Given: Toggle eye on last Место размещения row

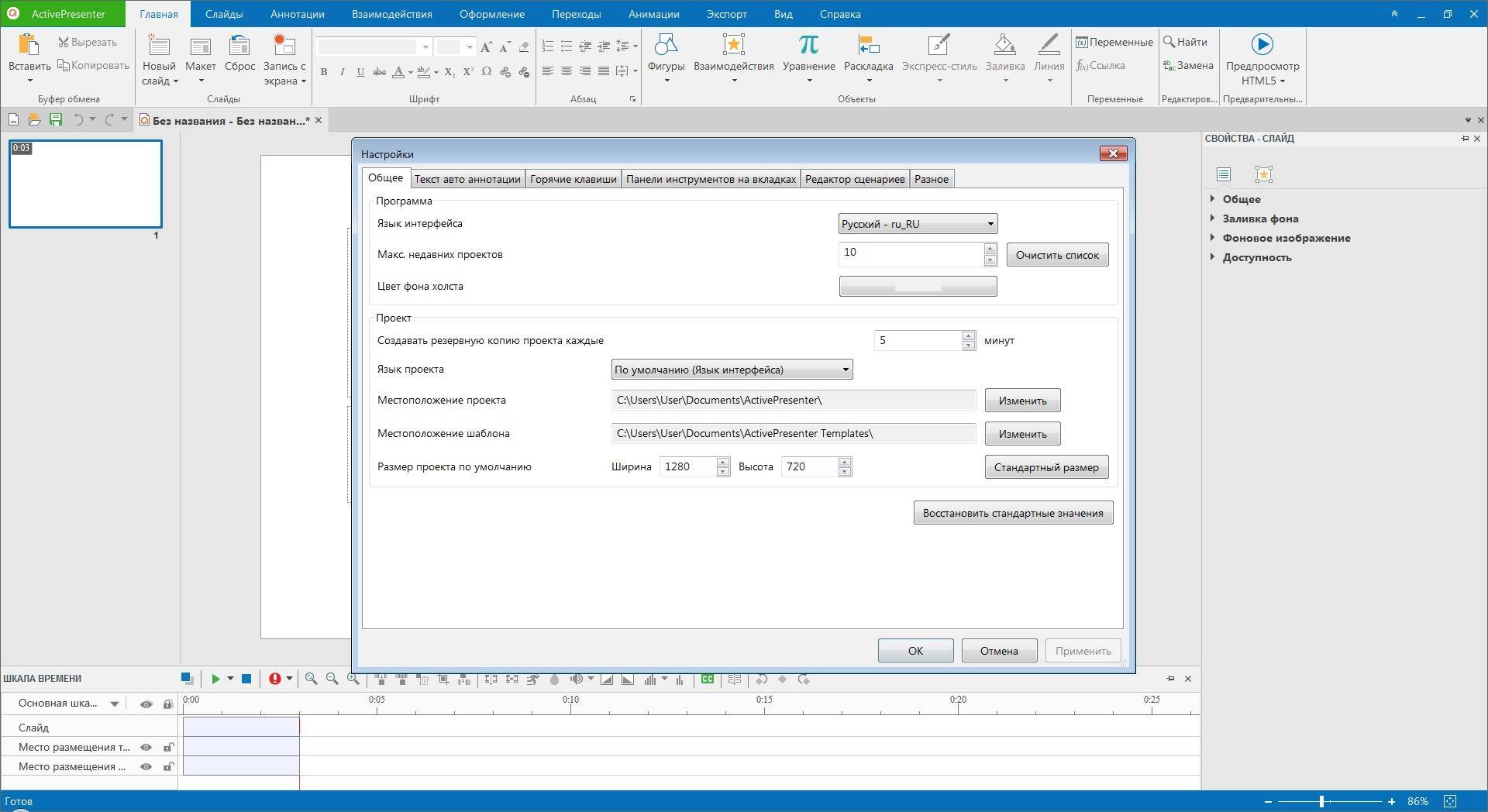Looking at the screenshot, I should click(146, 767).
